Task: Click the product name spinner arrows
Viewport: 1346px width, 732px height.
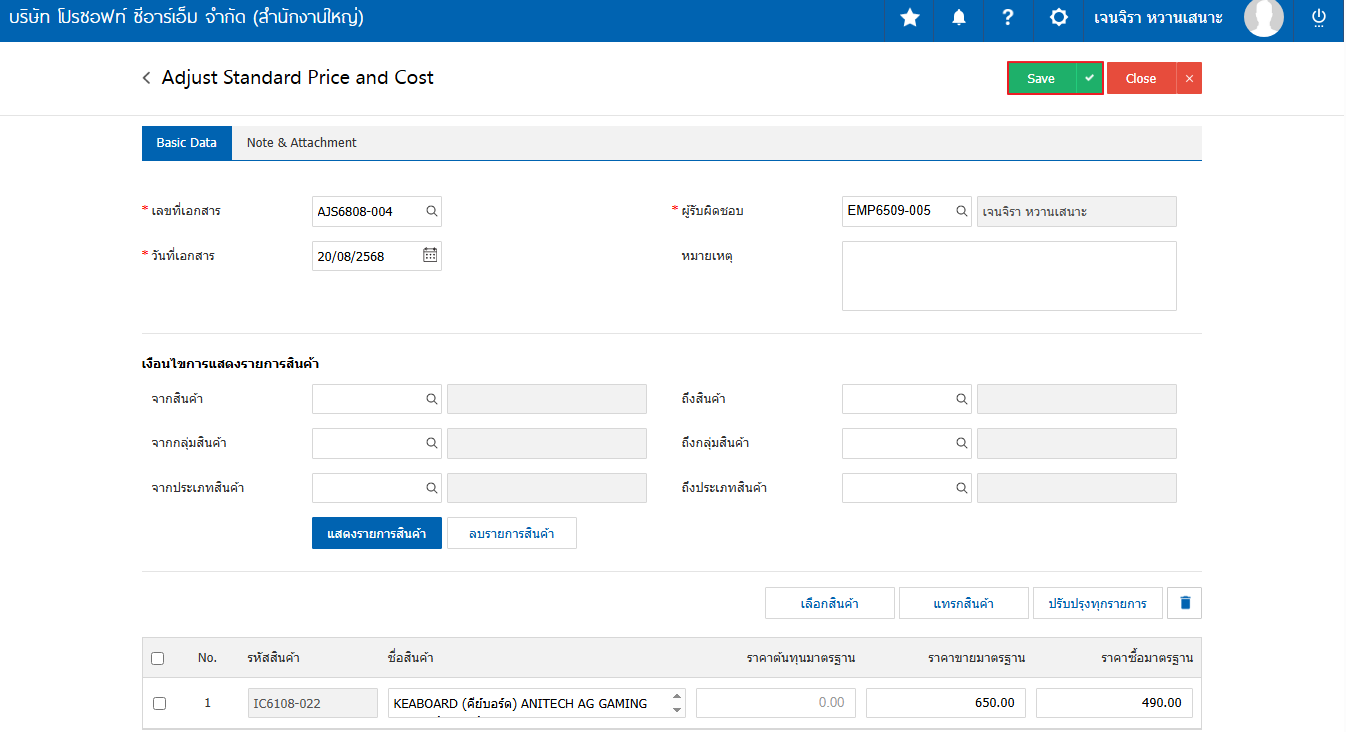Action: (677, 703)
